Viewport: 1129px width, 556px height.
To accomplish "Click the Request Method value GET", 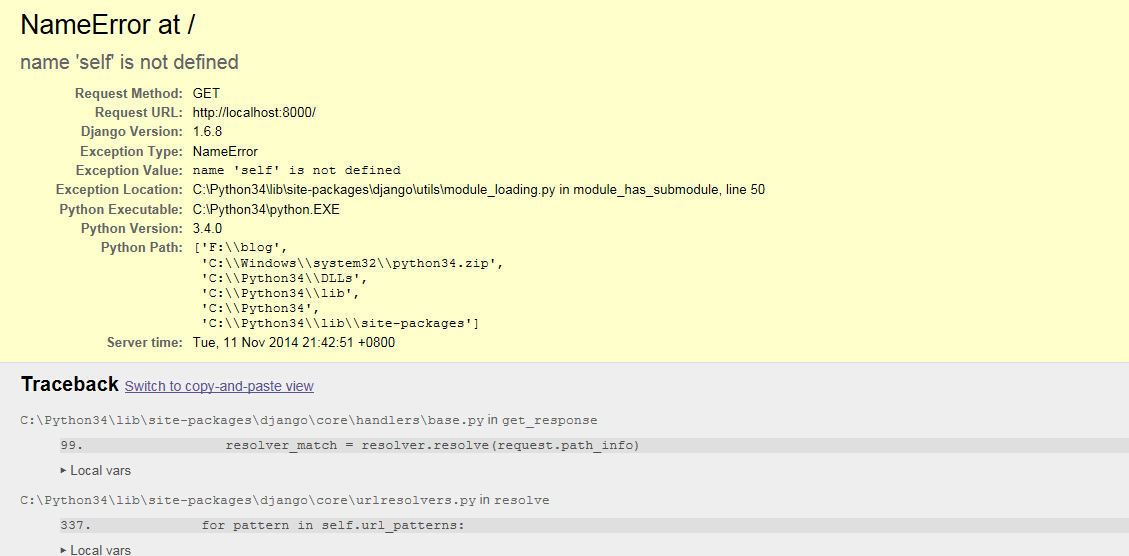I will tap(206, 94).
